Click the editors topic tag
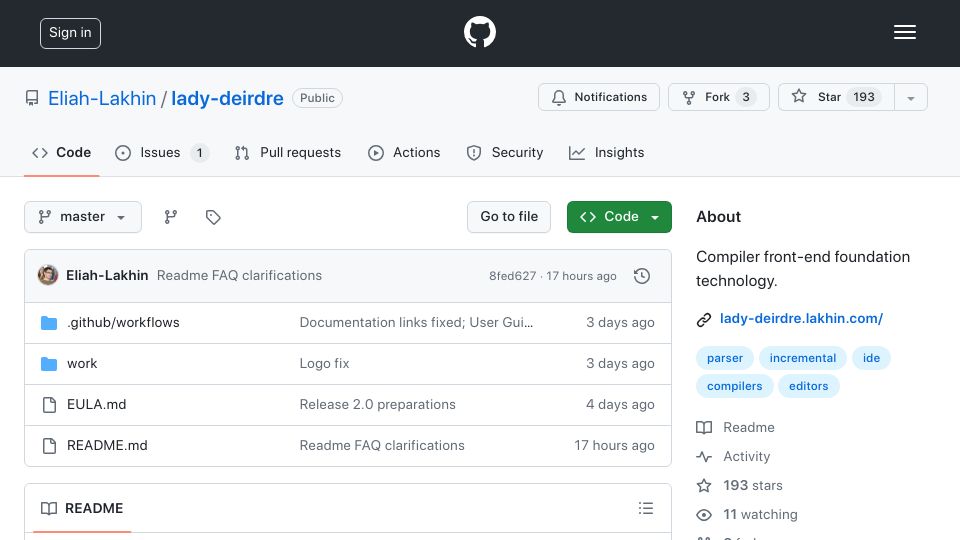This screenshot has height=540, width=960. point(809,386)
